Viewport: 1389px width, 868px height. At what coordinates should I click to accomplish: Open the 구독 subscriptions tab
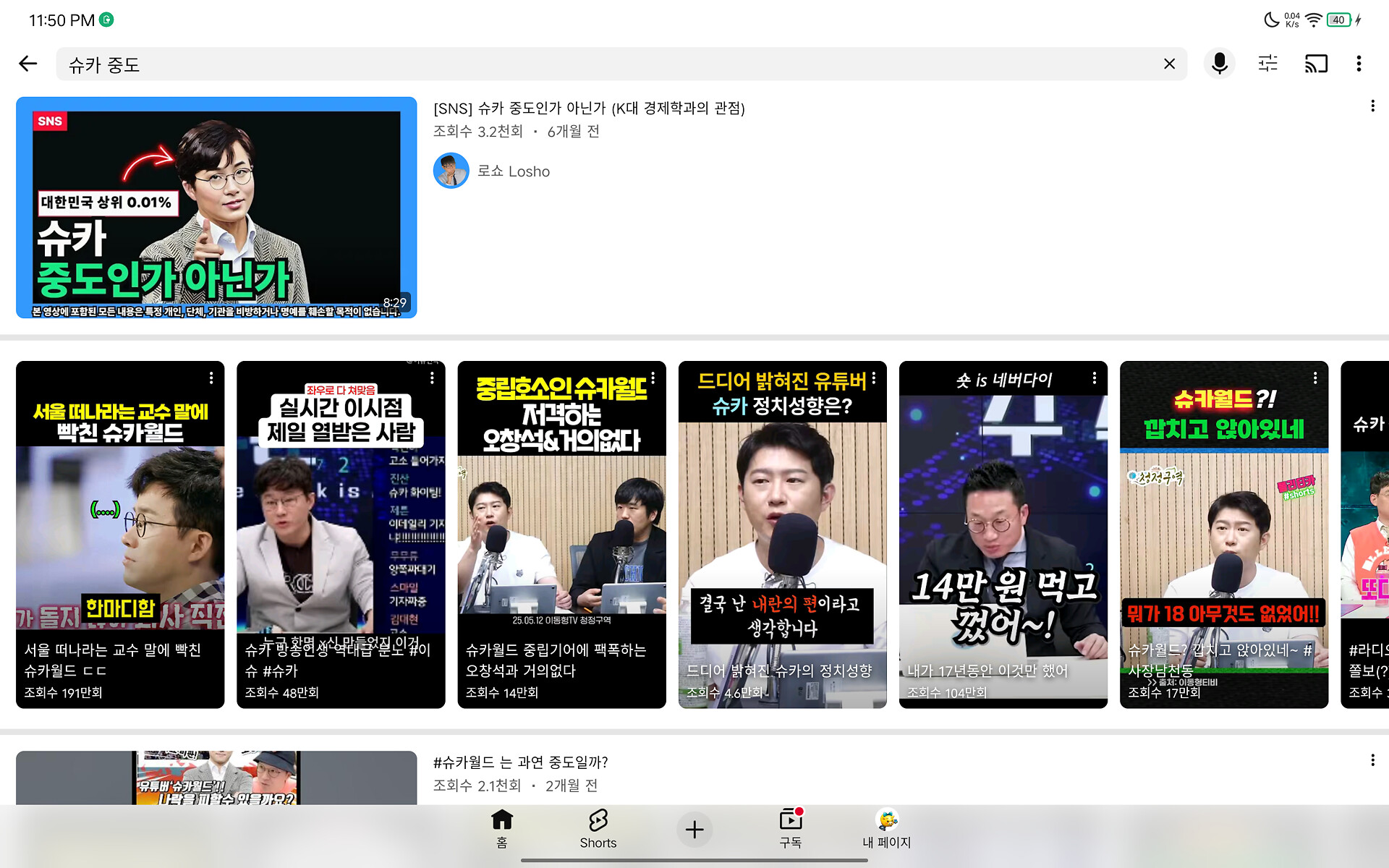(790, 828)
